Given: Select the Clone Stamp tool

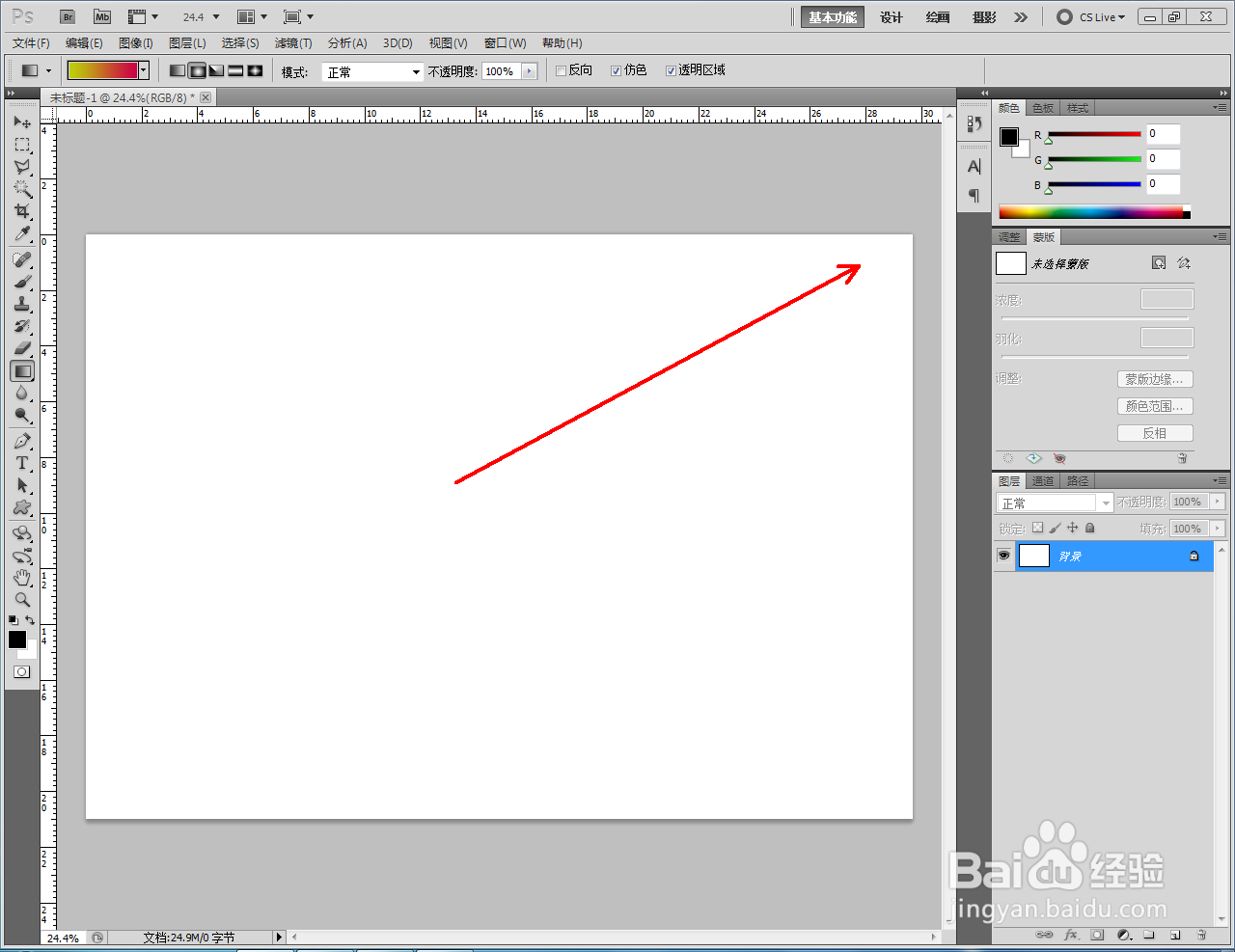Looking at the screenshot, I should 22,304.
